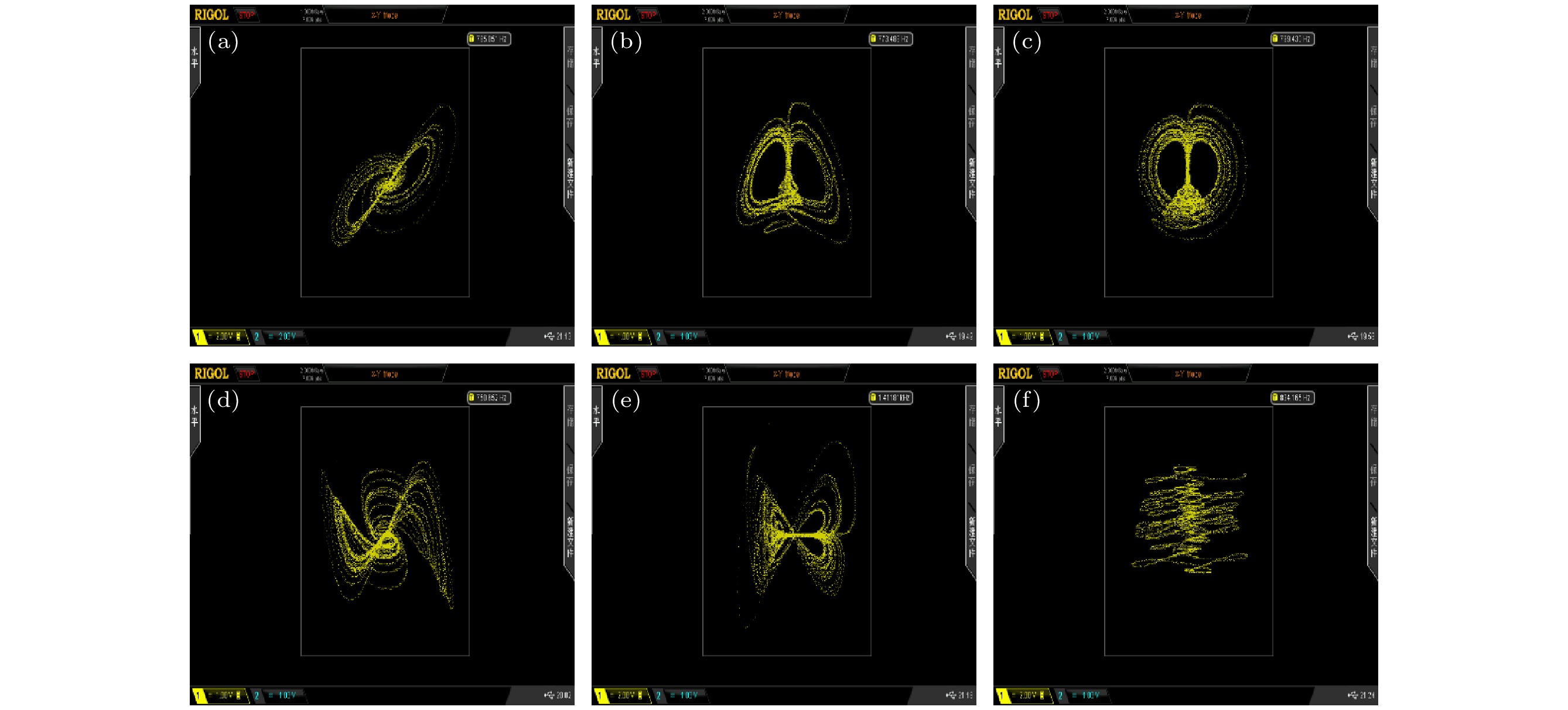
Task: Click the frequency counter icon in panel (b)
Action: coord(873,39)
